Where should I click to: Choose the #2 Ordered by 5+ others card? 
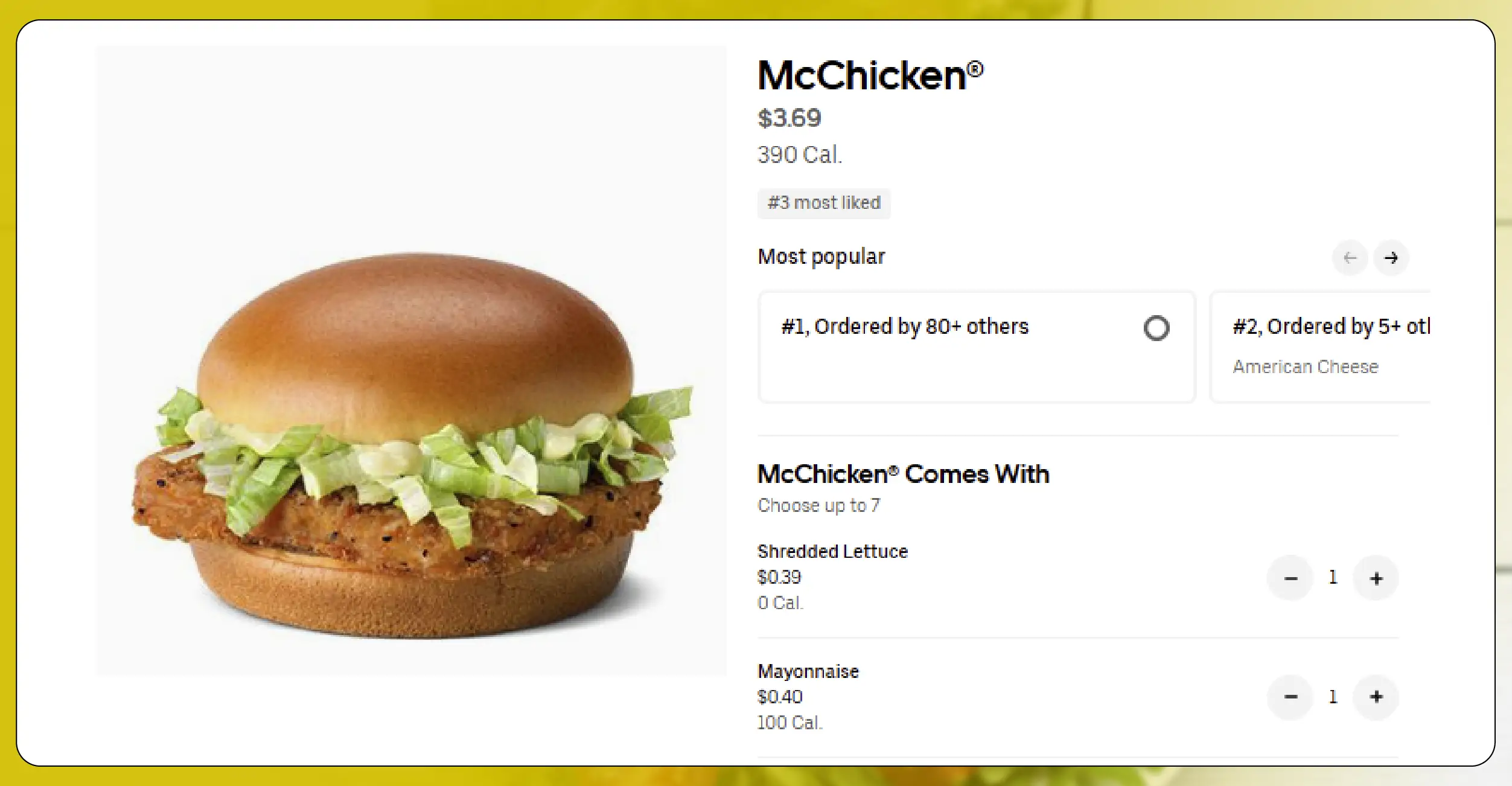(1321, 347)
